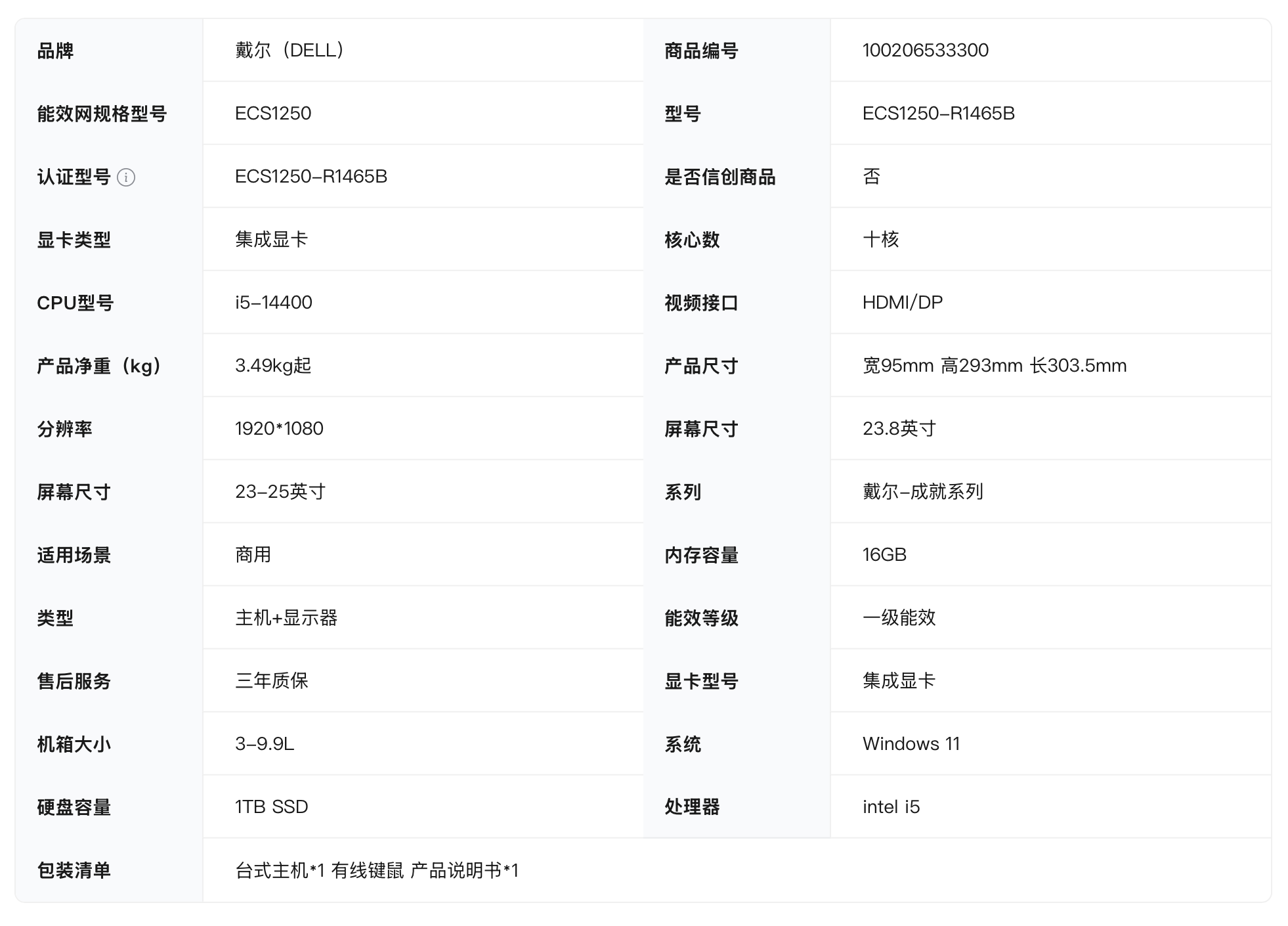Click the 系统 value Windows 11
Viewport: 1288px width, 926px height.
pos(911,743)
